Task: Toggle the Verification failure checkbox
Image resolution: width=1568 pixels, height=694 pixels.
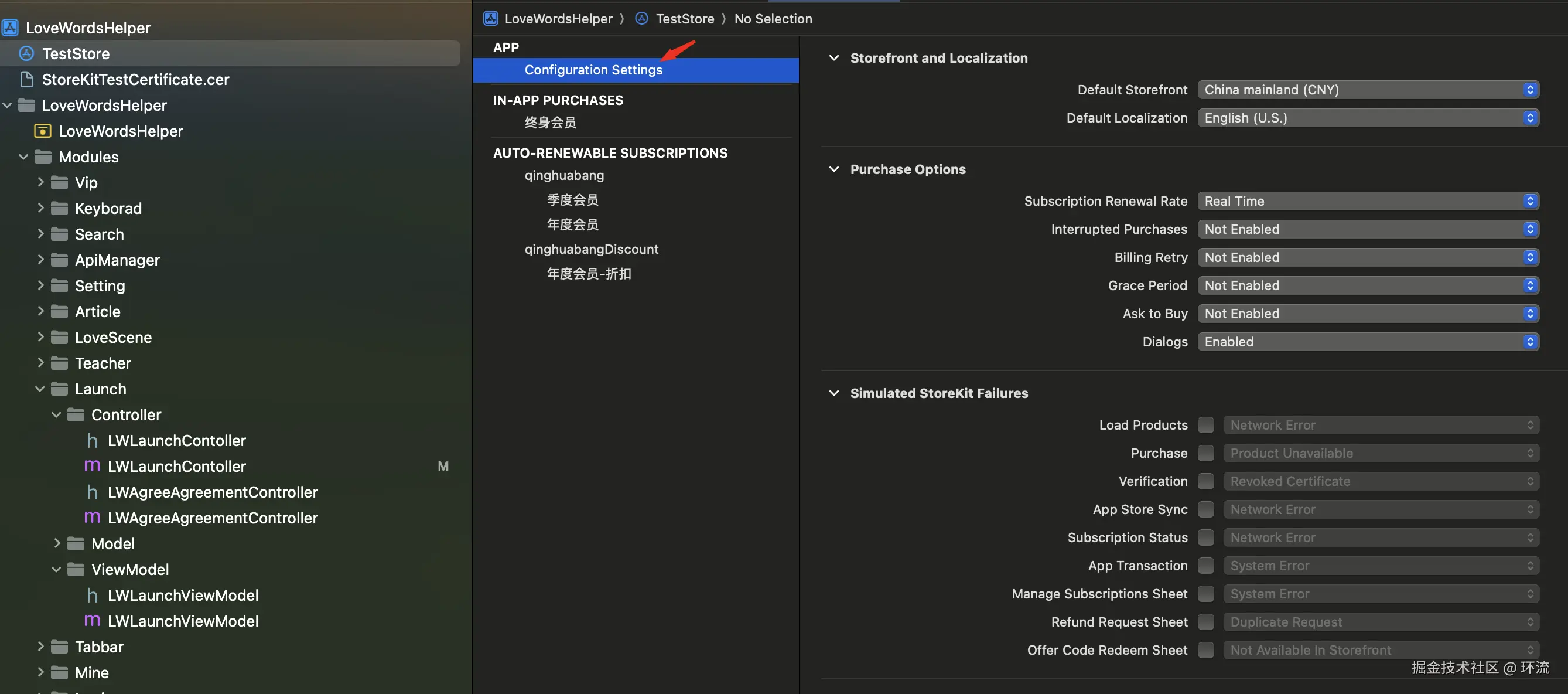Action: [1205, 481]
